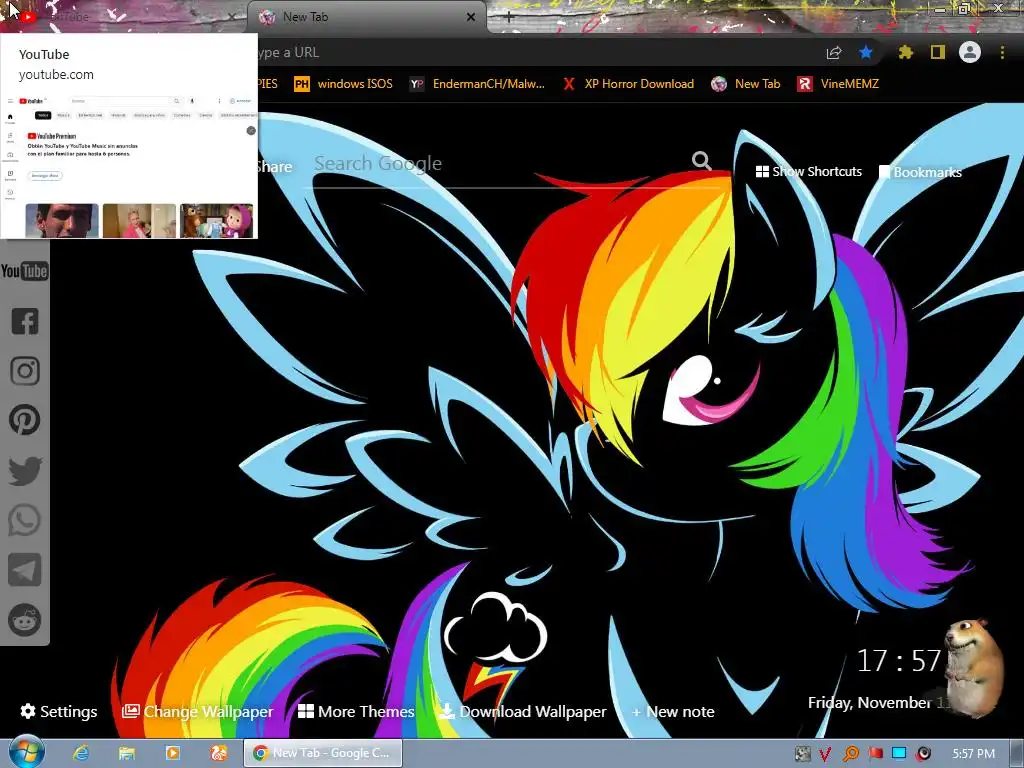The image size is (1024, 768).
Task: Open the network tray icon
Action: click(899, 754)
